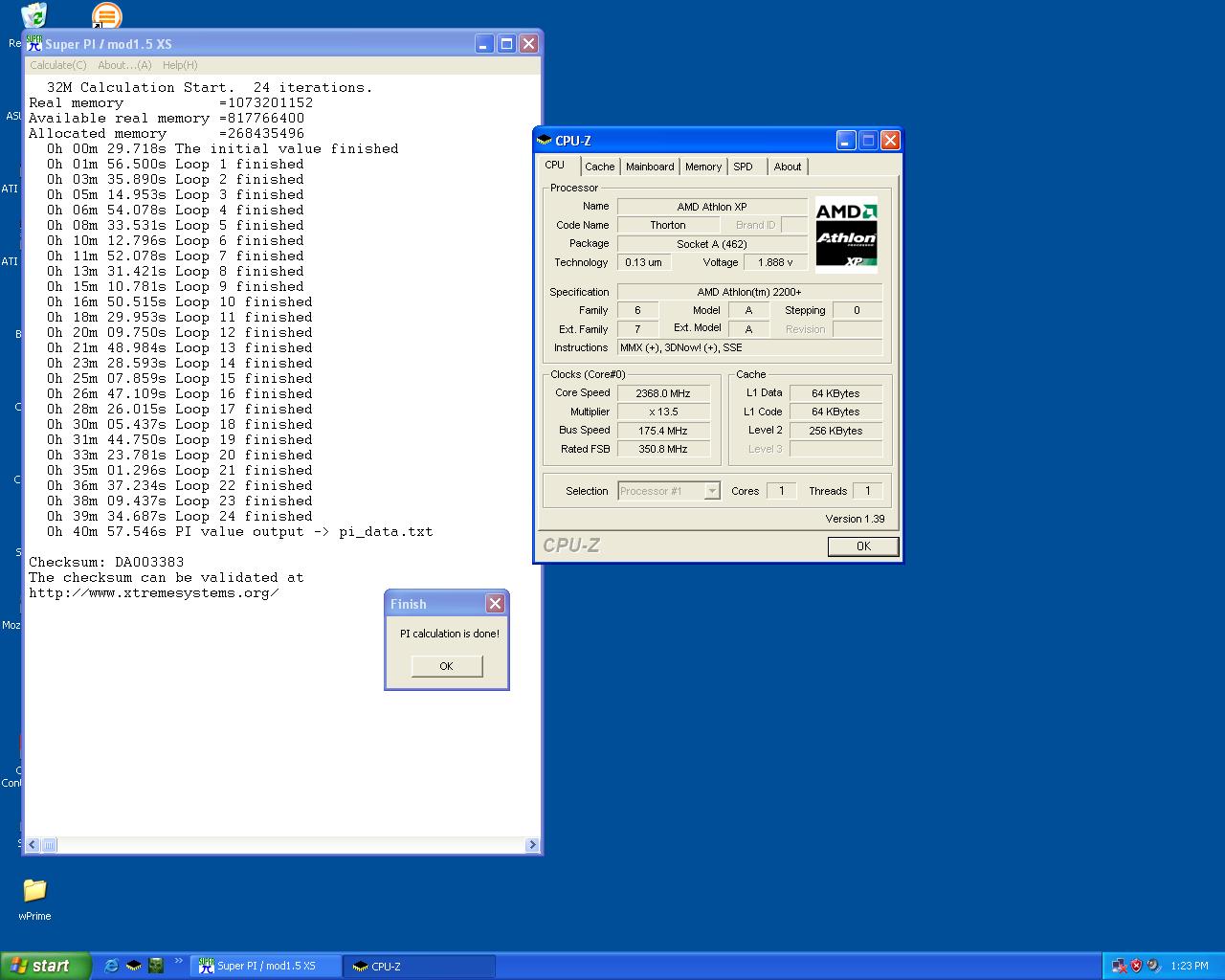Click the Threads value field

click(867, 491)
